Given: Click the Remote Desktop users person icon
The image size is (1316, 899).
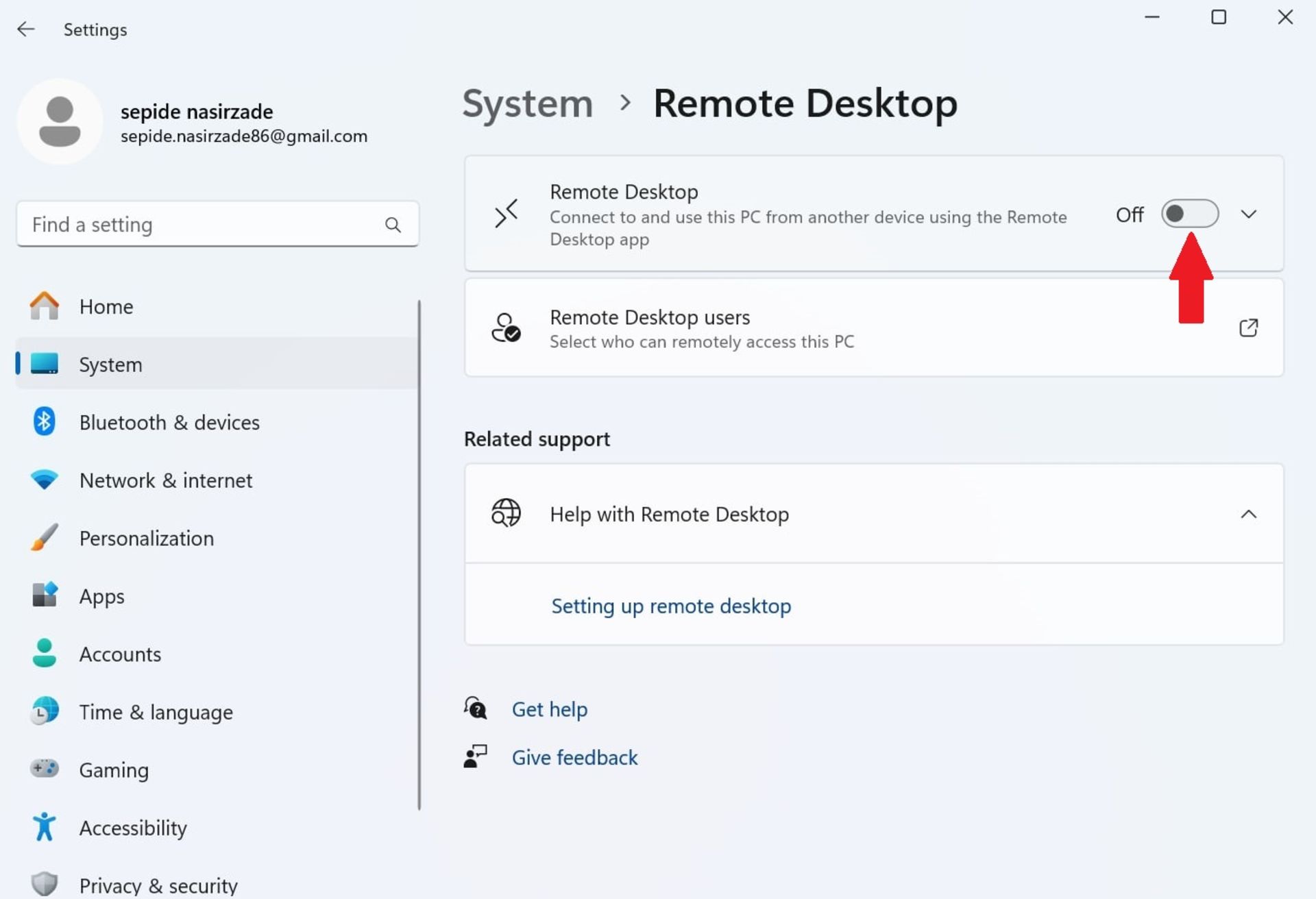Looking at the screenshot, I should point(506,328).
